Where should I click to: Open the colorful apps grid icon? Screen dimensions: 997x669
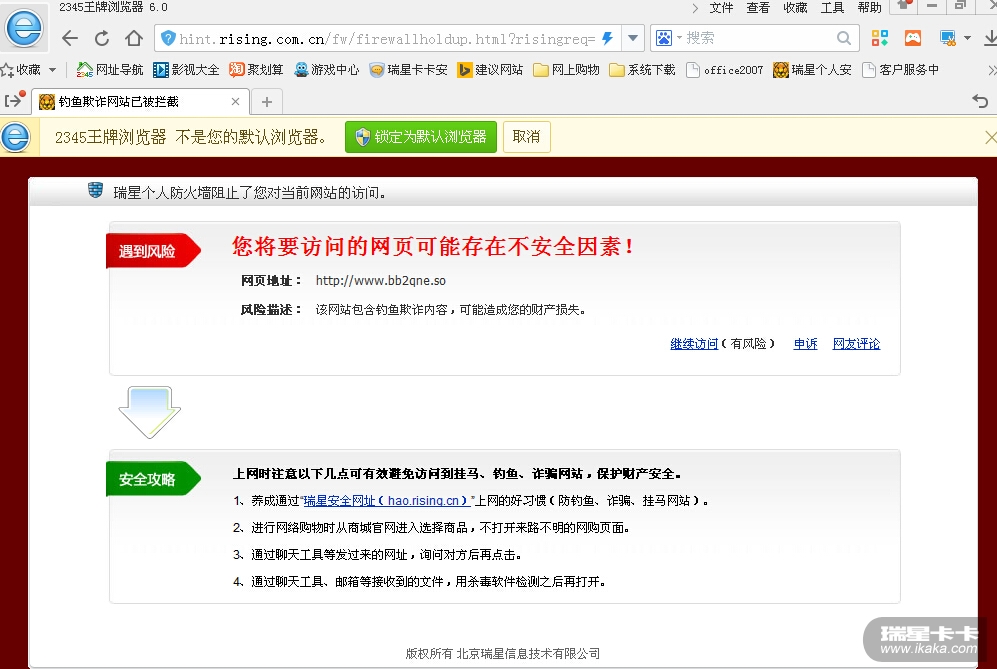point(880,39)
